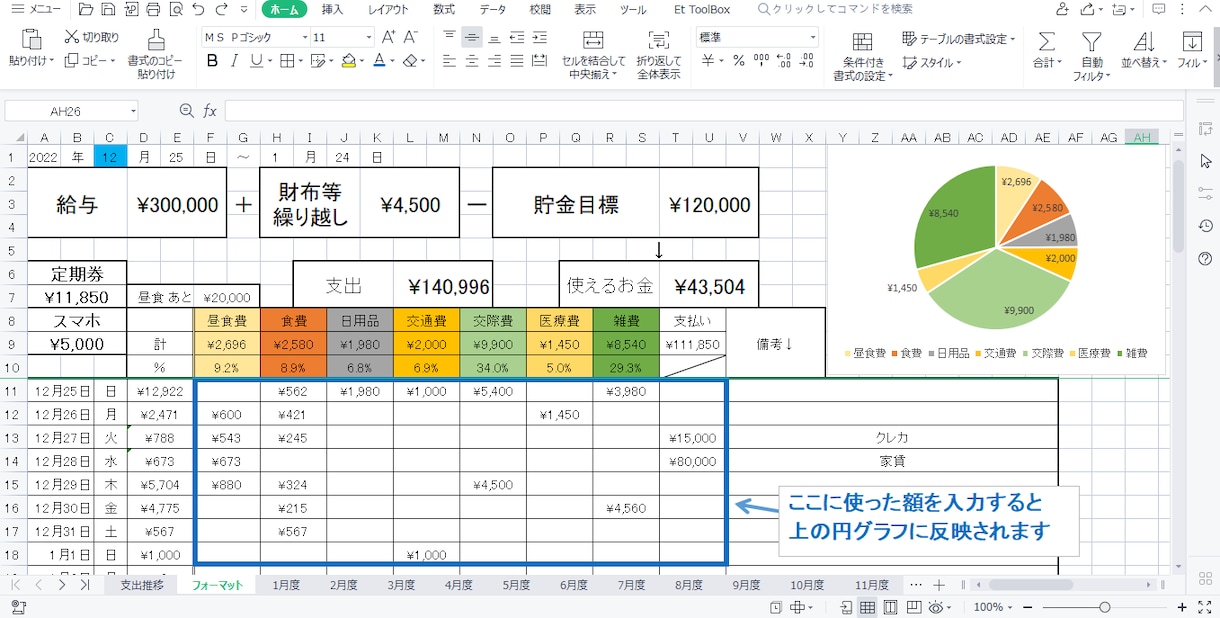Image resolution: width=1220 pixels, height=618 pixels.
Task: Align text right
Action: coord(494,61)
